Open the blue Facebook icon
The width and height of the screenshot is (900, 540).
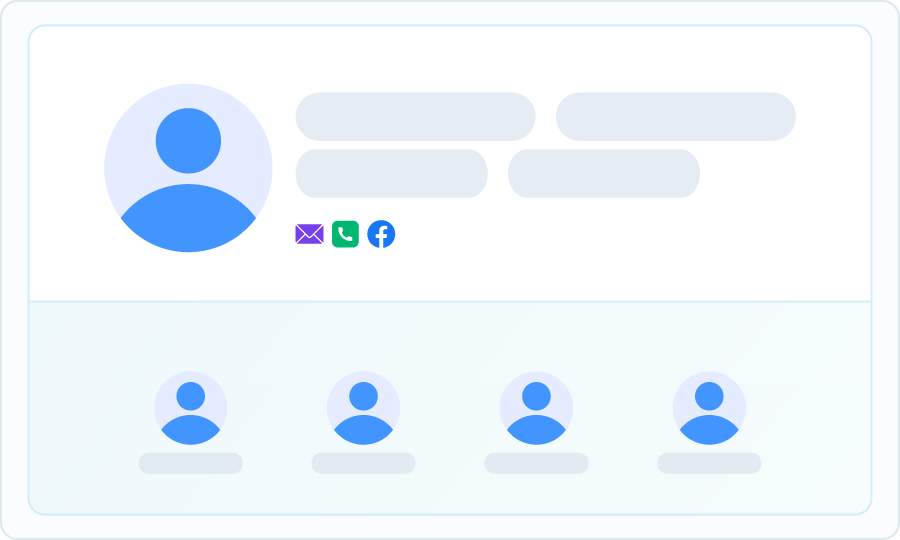click(381, 234)
